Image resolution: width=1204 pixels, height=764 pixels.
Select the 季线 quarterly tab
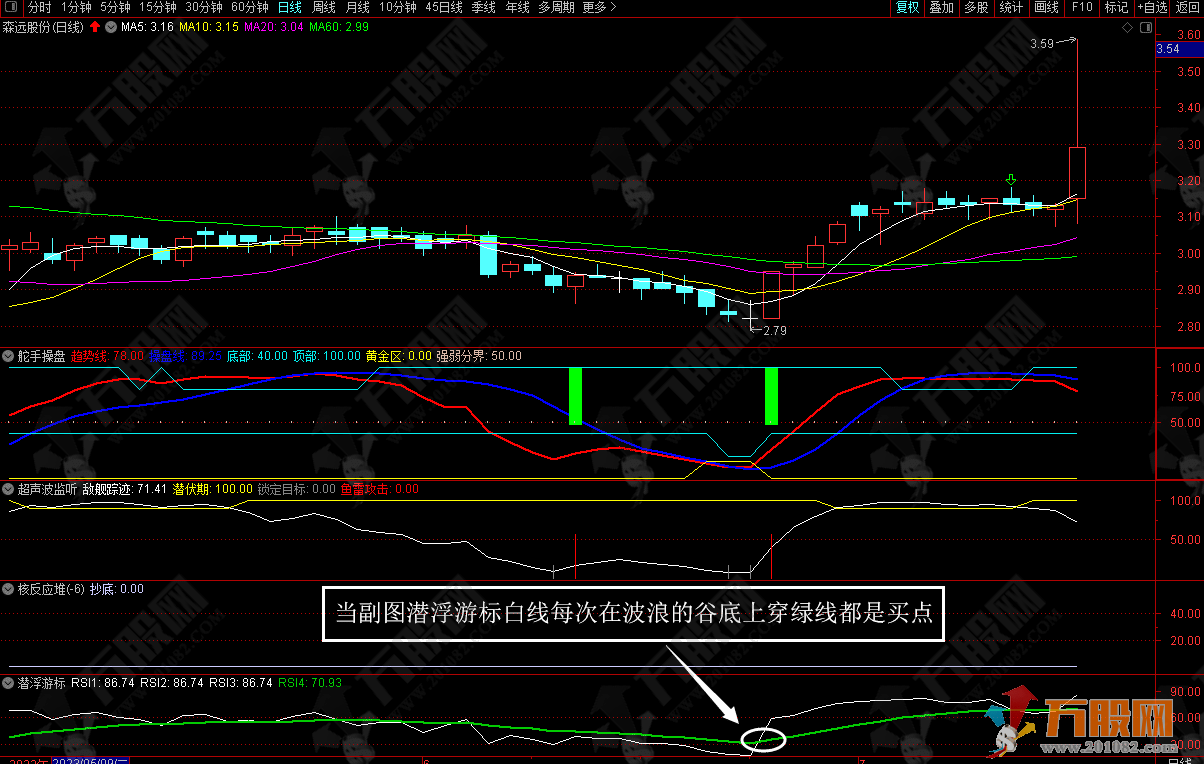483,7
